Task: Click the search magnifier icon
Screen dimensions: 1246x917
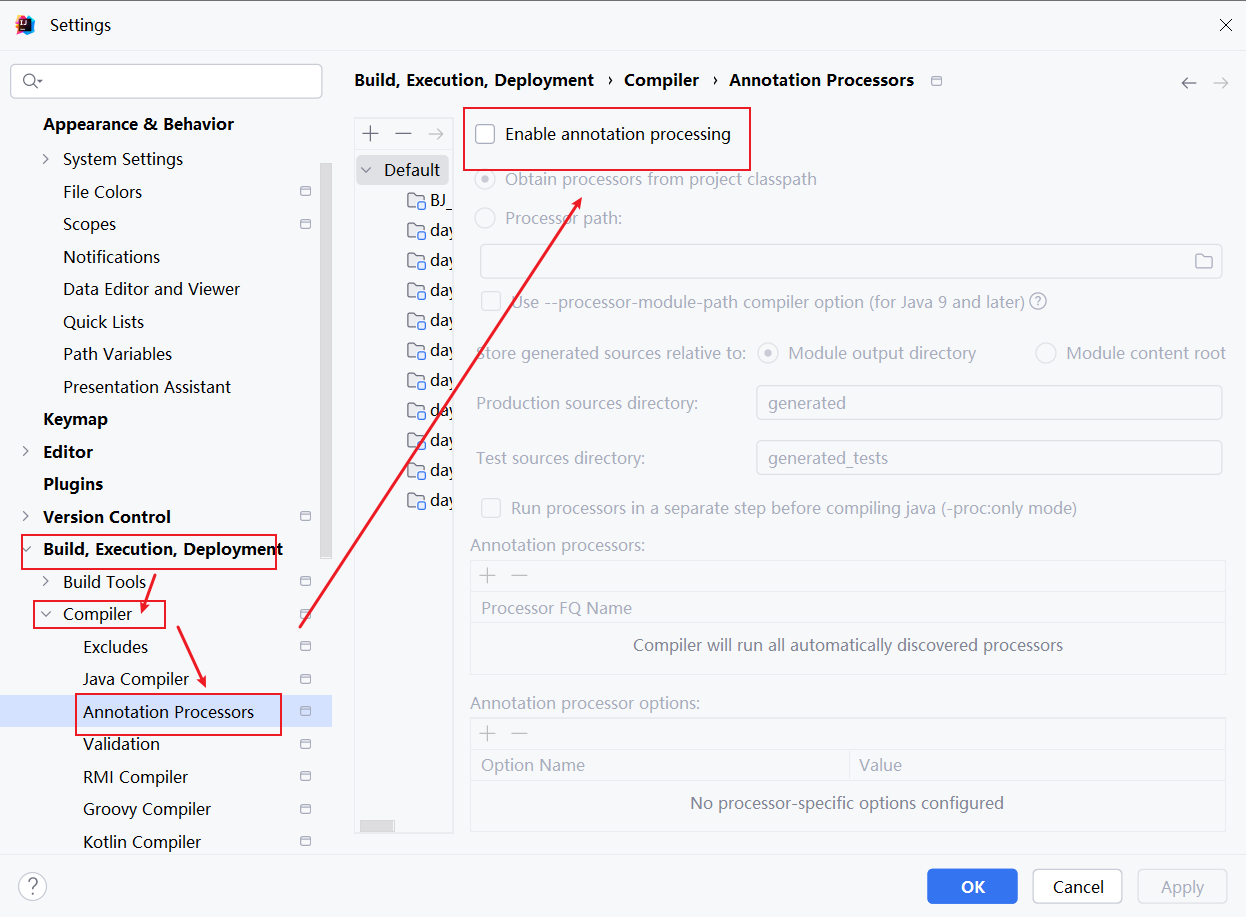Action: [31, 81]
